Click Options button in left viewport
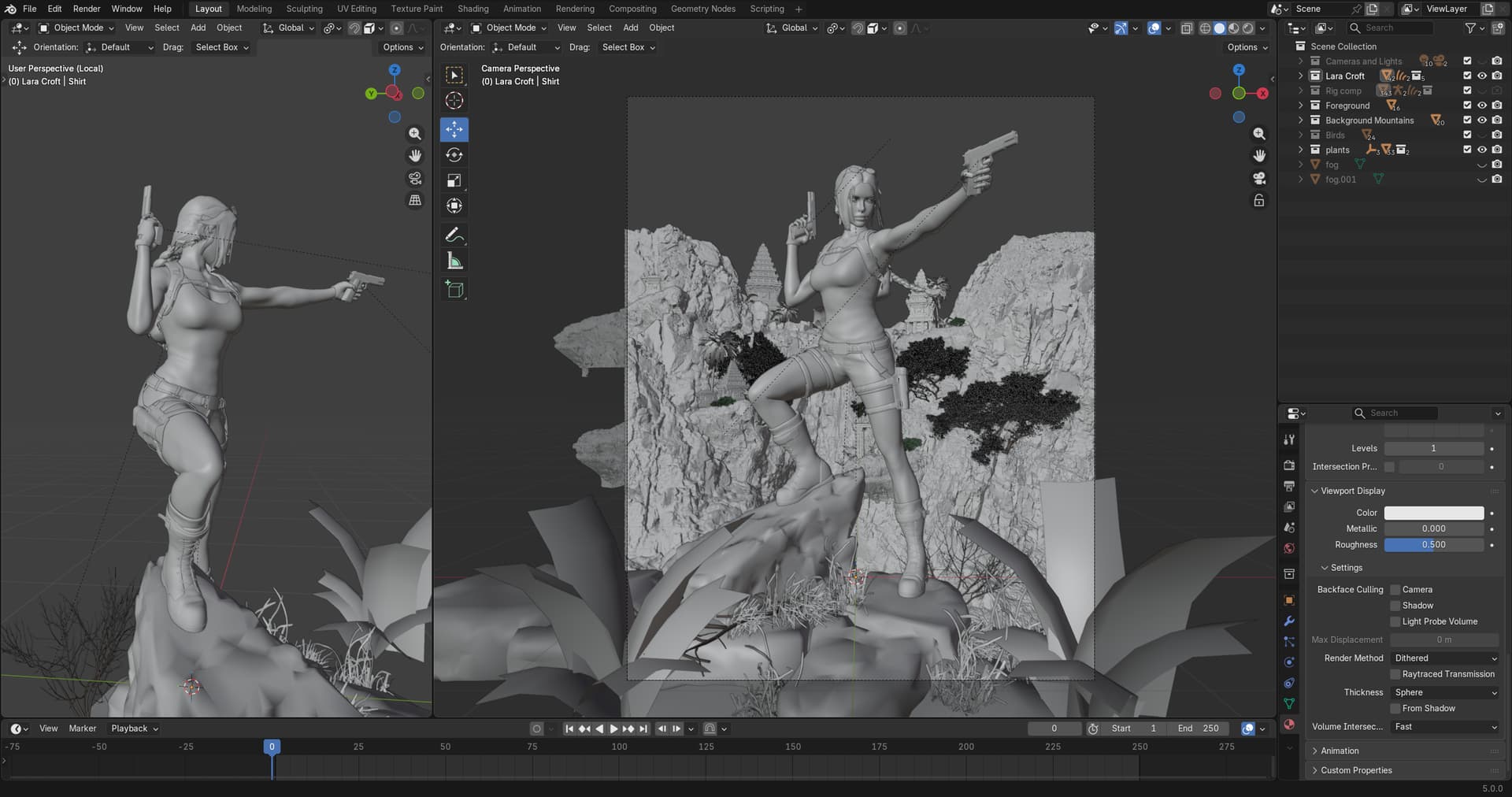This screenshot has height=797, width=1512. tap(402, 47)
